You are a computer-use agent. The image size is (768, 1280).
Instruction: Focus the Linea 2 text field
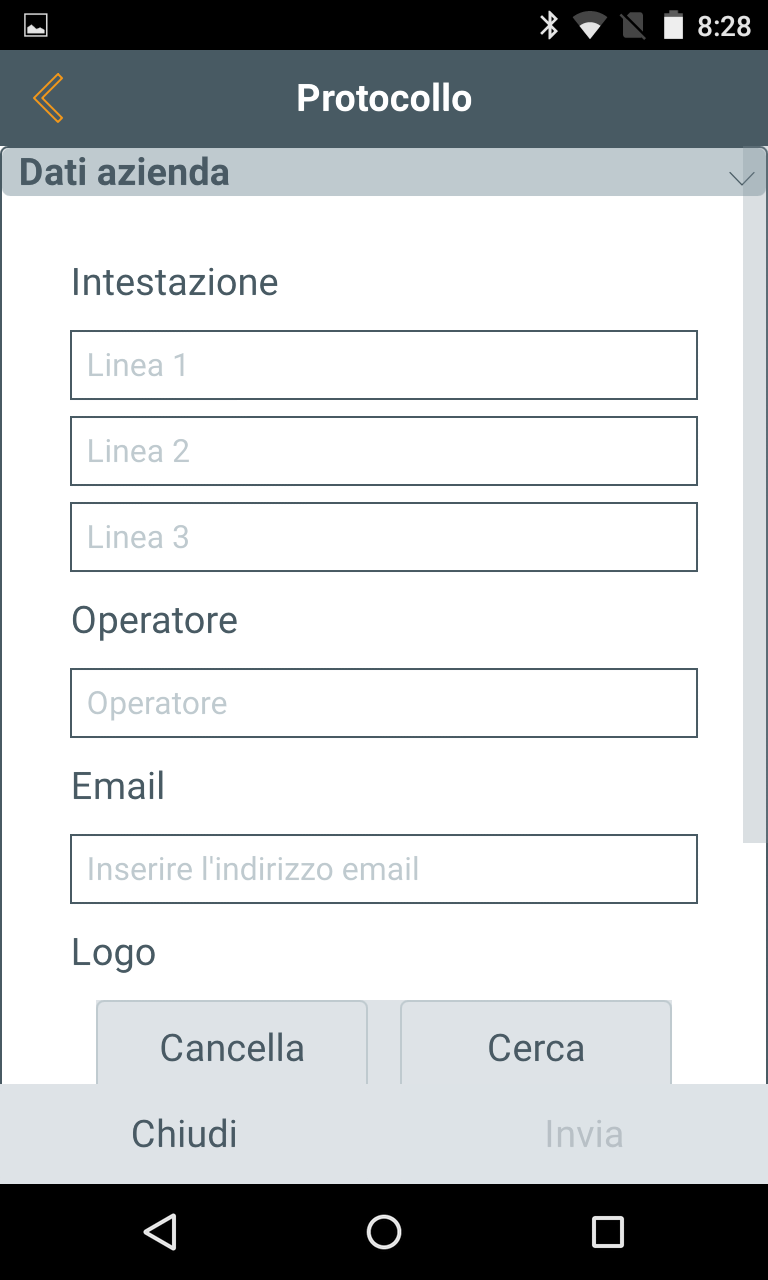tap(384, 451)
